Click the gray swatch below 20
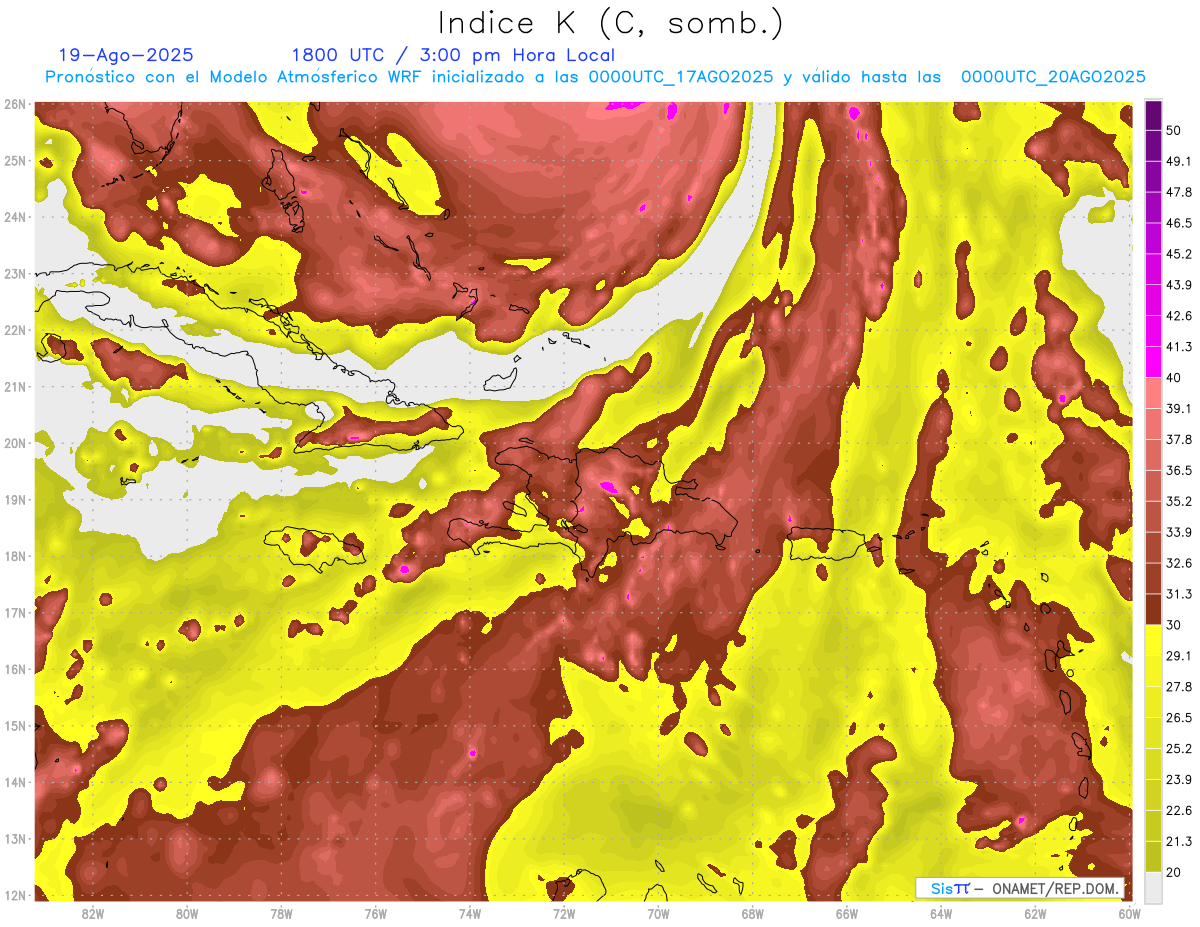 coord(1153,887)
